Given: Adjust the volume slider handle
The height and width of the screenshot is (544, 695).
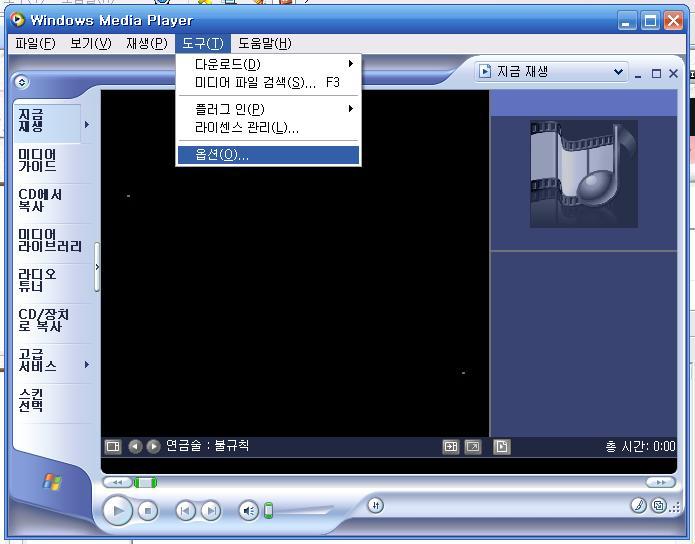Looking at the screenshot, I should pos(268,511).
